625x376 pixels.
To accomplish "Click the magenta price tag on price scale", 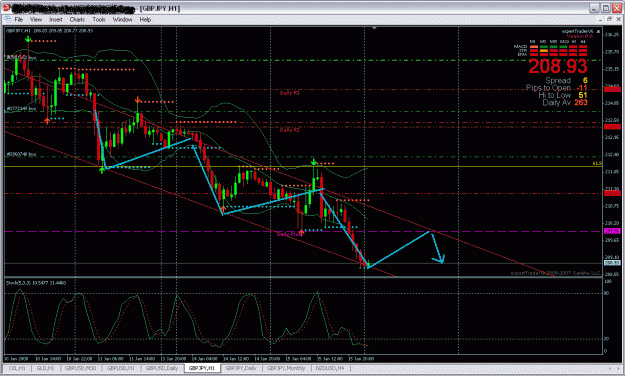I will pyautogui.click(x=612, y=231).
